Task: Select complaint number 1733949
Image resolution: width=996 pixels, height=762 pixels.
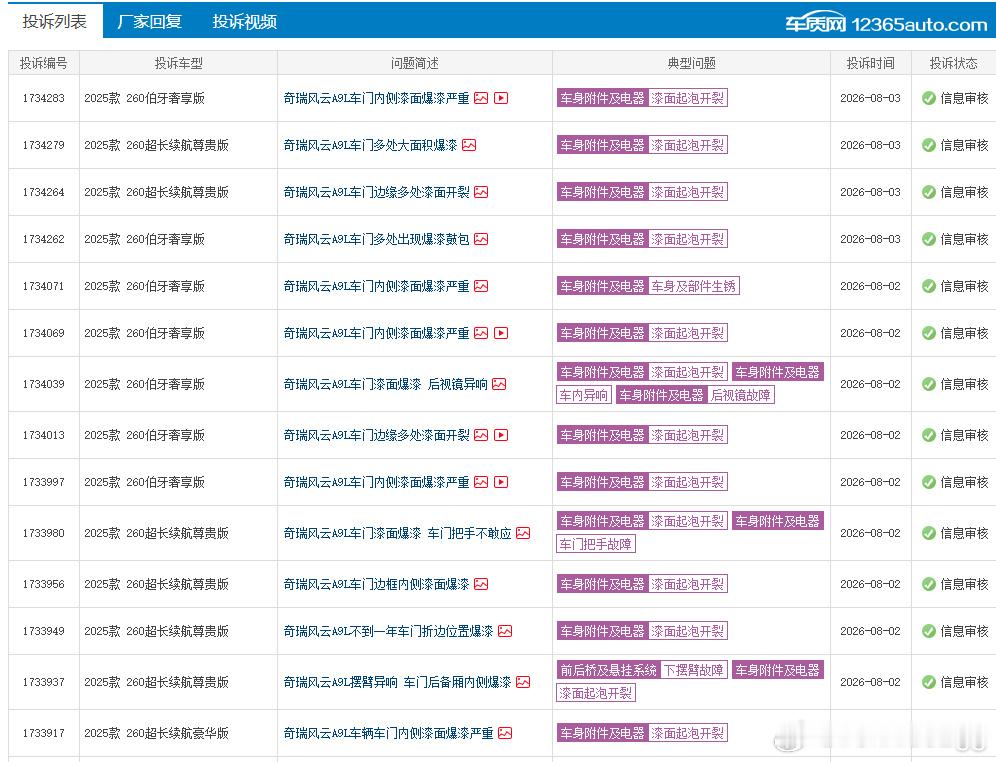Action: point(44,631)
